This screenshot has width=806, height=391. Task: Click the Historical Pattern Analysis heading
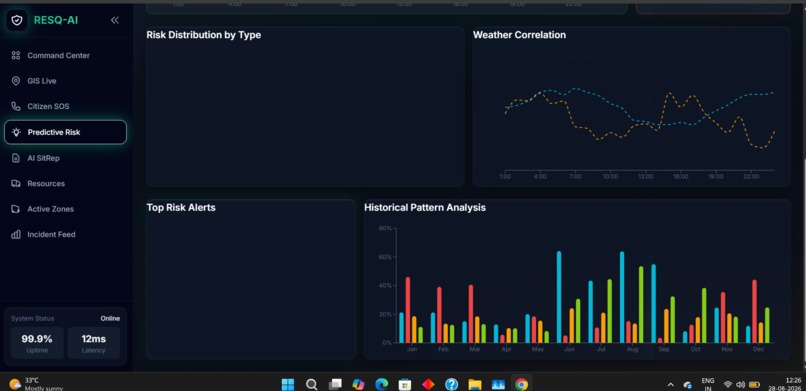pos(425,208)
